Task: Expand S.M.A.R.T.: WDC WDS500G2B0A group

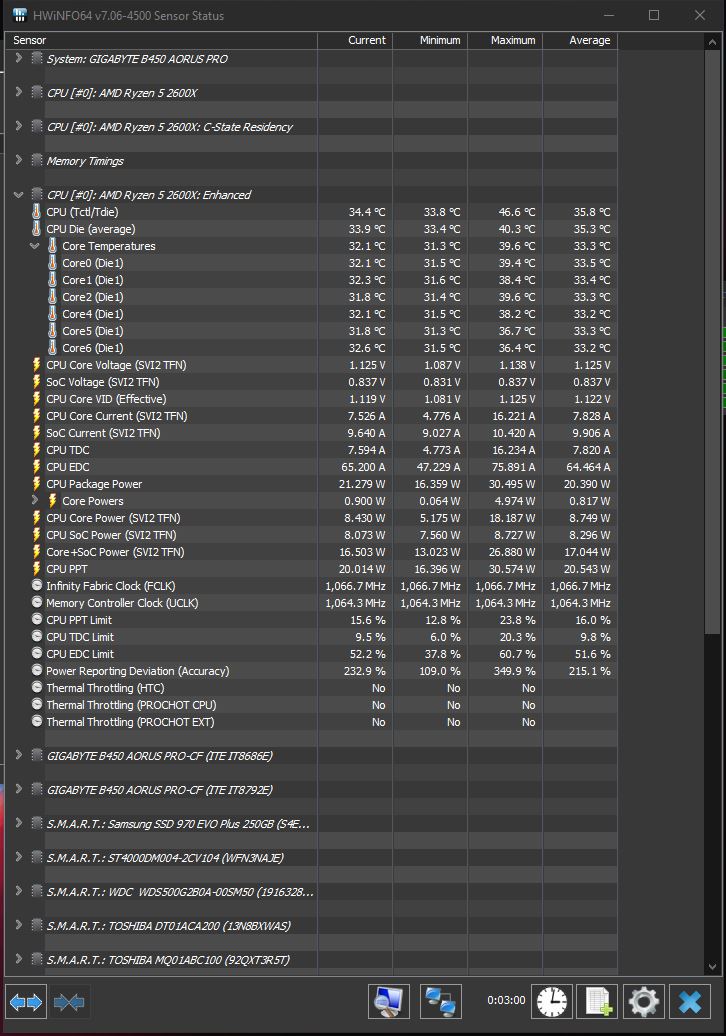Action: [x=18, y=891]
